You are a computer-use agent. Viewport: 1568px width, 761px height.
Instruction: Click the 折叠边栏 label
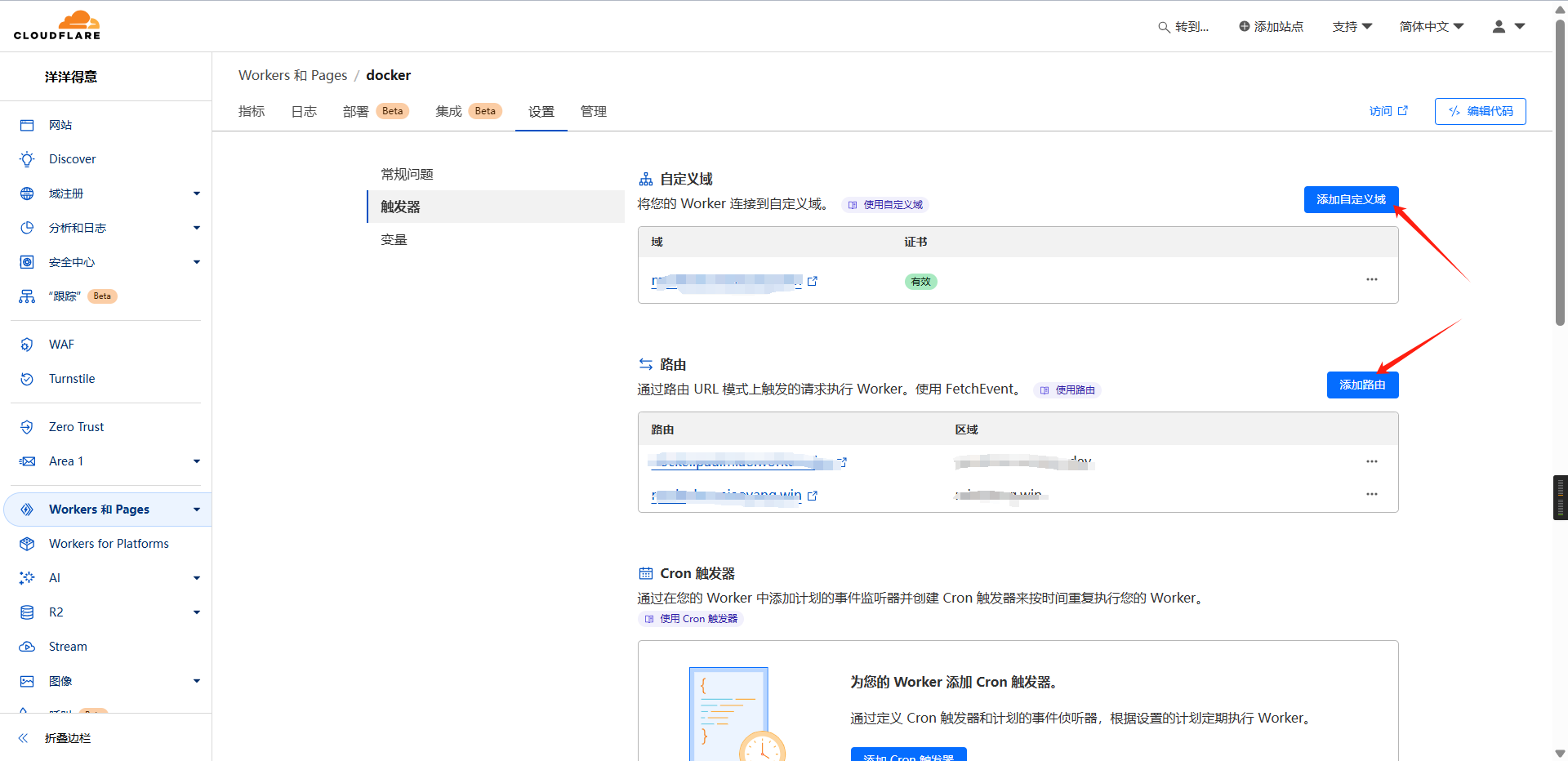[x=68, y=738]
